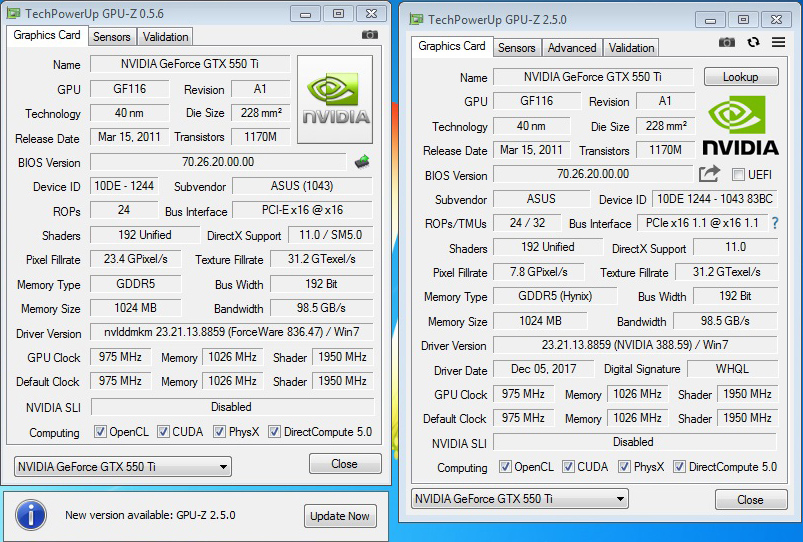Switch to Validation tab in GPU-Z 2.5.0

pyautogui.click(x=631, y=48)
